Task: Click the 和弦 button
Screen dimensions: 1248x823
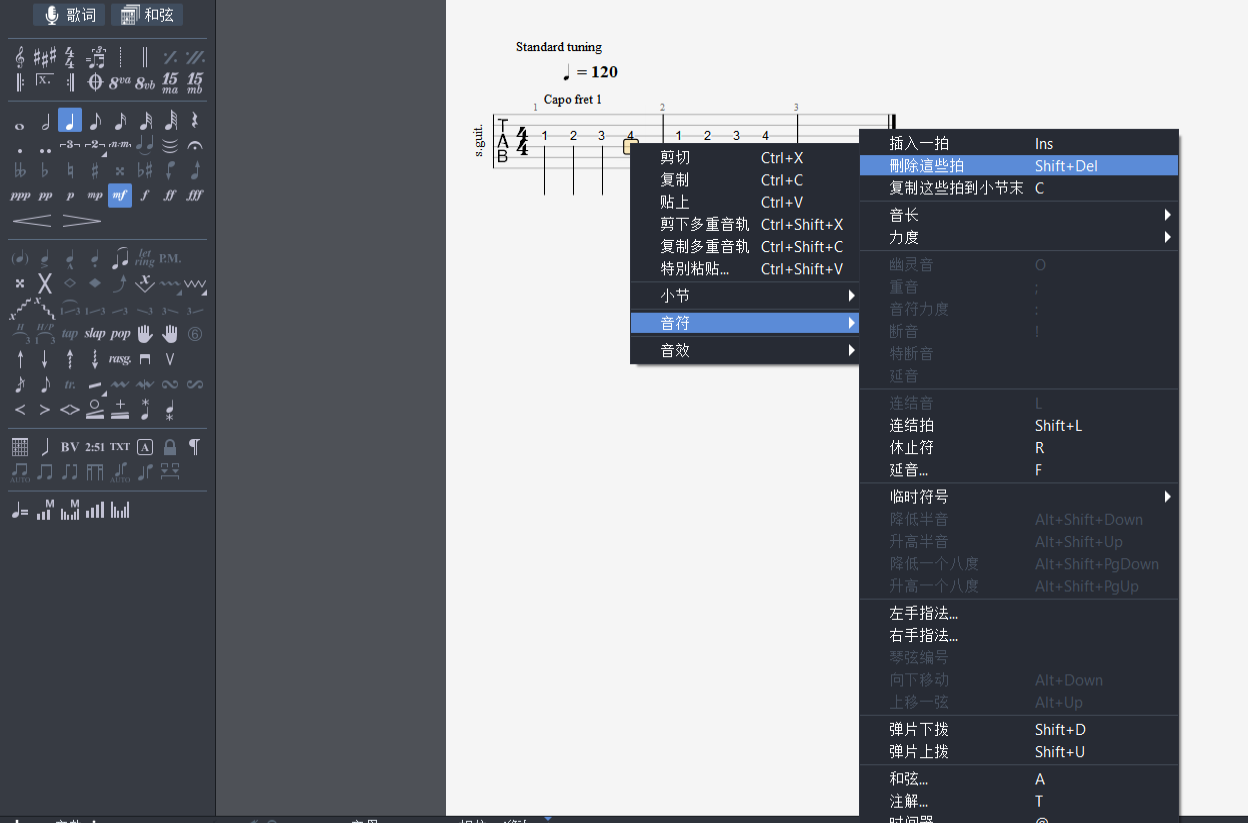Action: [x=146, y=15]
